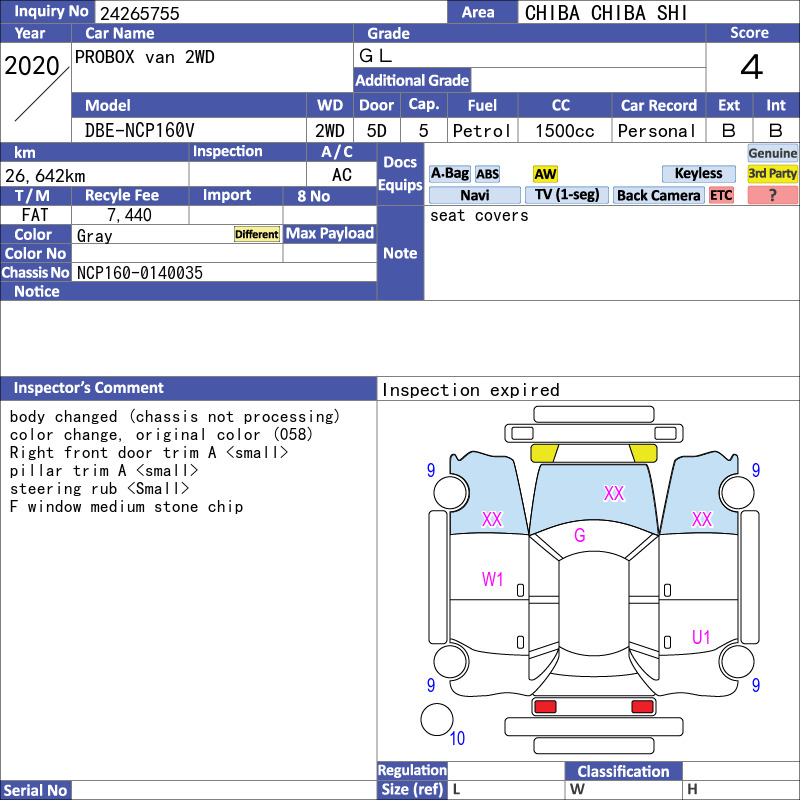Screen dimensions: 800x800
Task: Click the ABS equipment badge
Action: click(x=487, y=174)
